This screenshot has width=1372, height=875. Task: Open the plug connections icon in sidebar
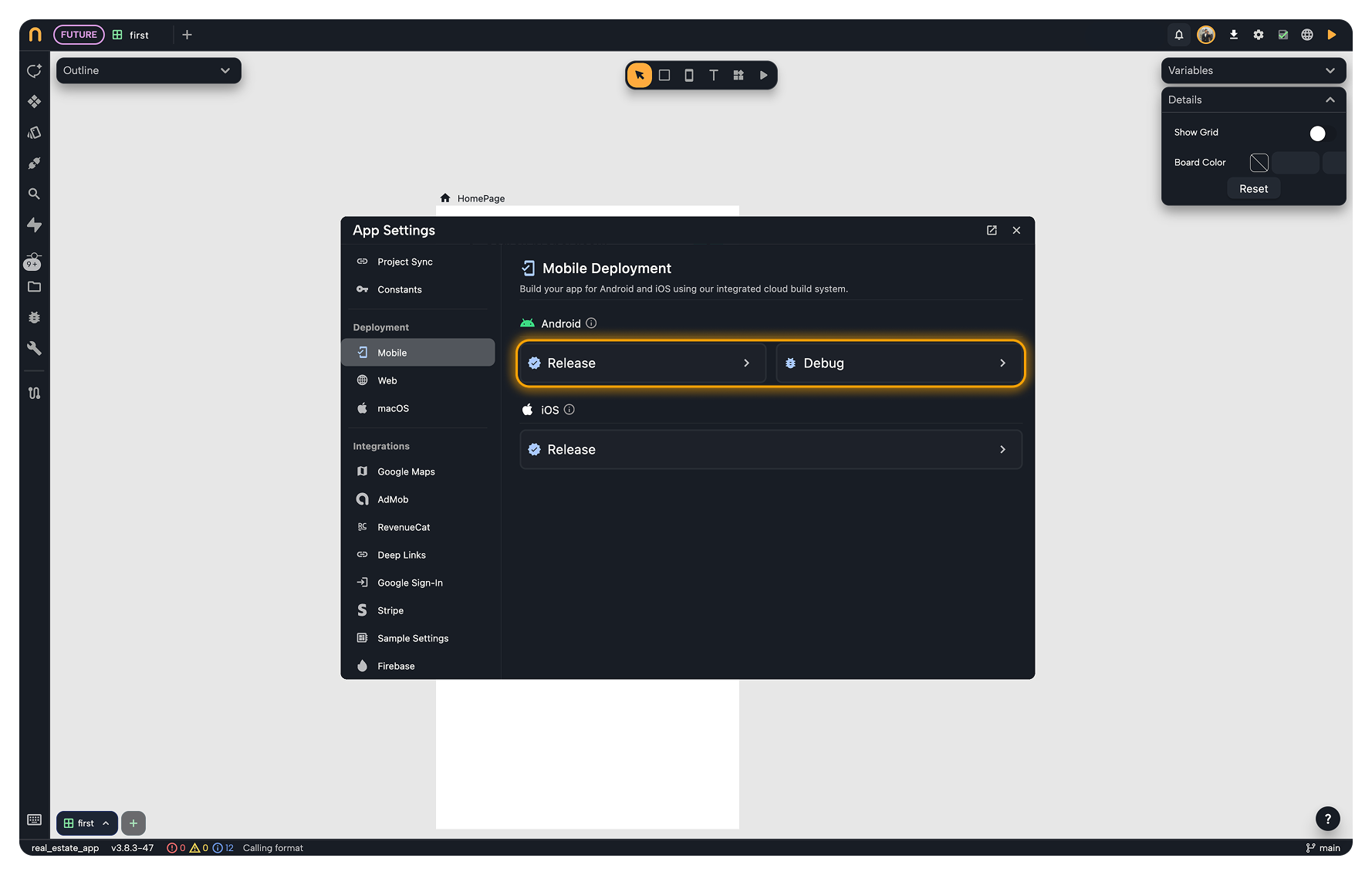pyautogui.click(x=34, y=164)
